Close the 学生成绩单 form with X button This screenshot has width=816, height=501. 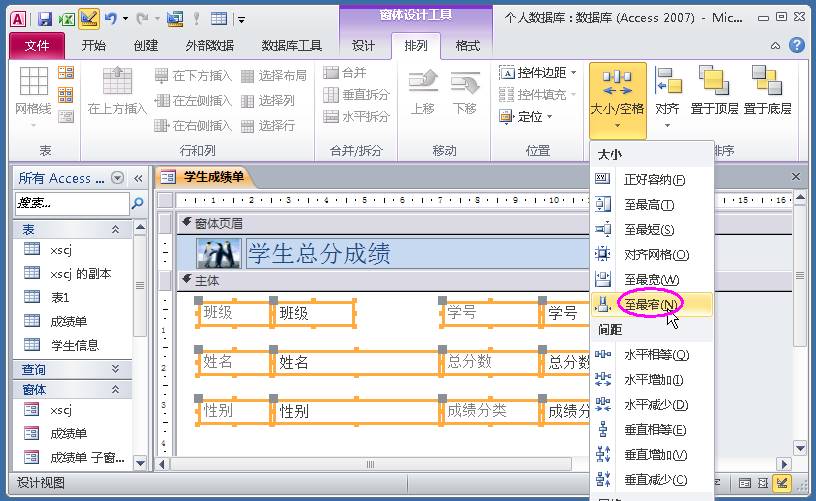pyautogui.click(x=796, y=177)
